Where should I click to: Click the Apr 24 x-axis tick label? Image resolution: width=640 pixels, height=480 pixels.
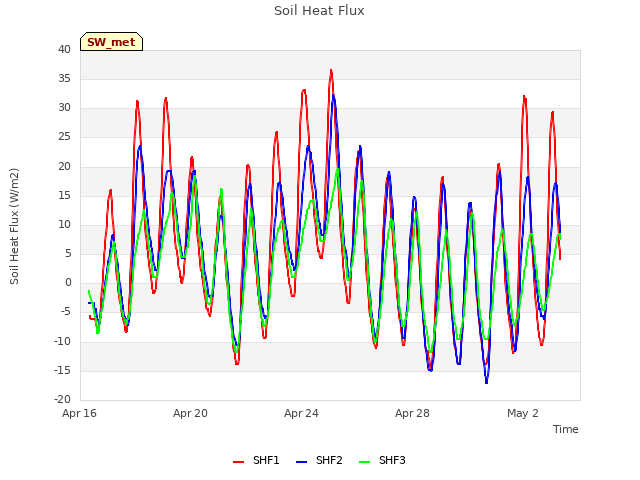coord(301,413)
